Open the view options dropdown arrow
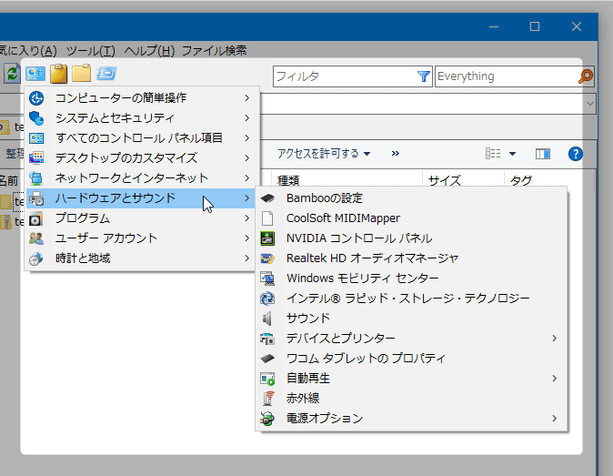The height and width of the screenshot is (476, 613). tap(512, 154)
